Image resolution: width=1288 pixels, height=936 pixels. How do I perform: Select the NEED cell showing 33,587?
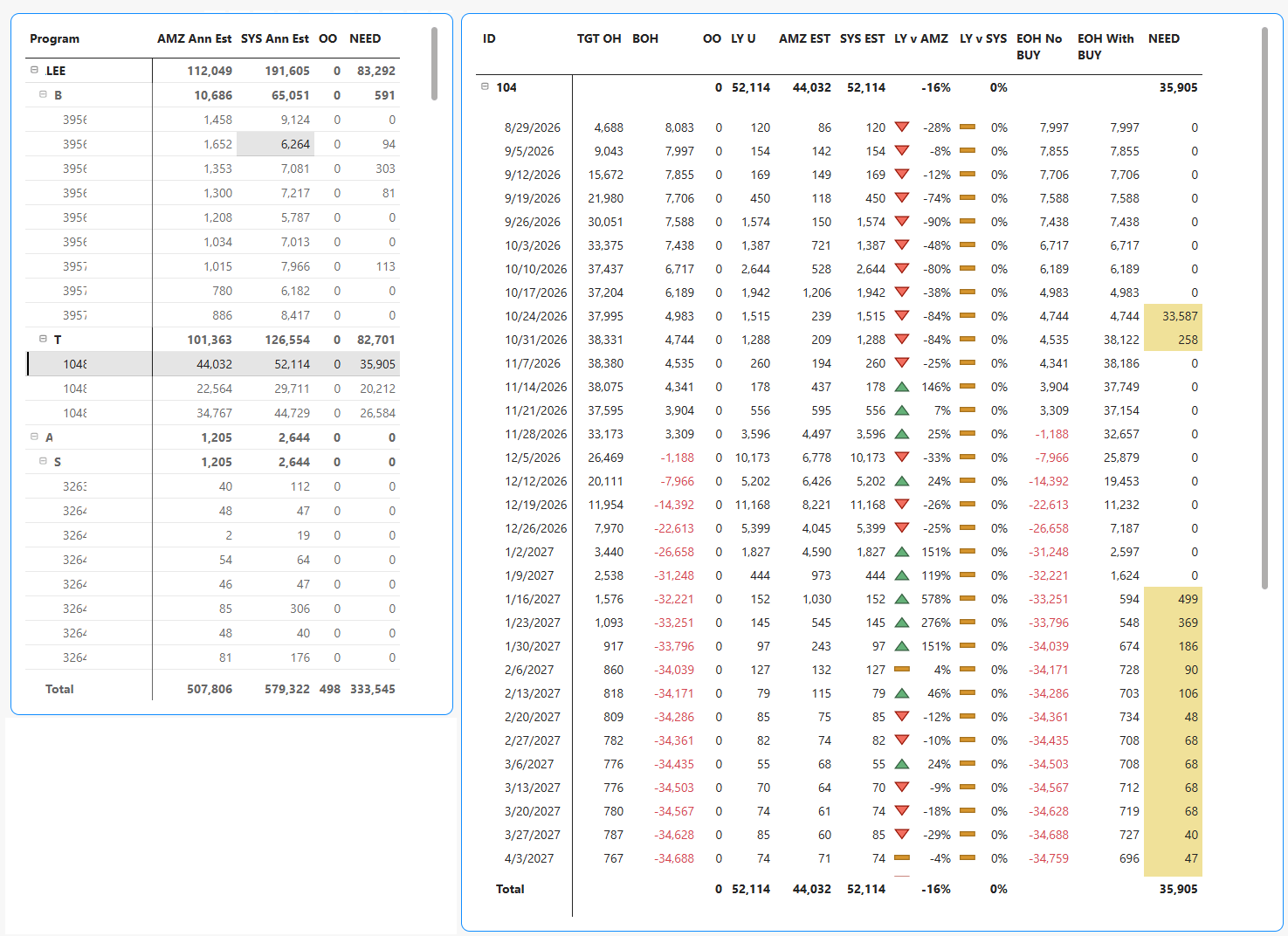point(1173,316)
